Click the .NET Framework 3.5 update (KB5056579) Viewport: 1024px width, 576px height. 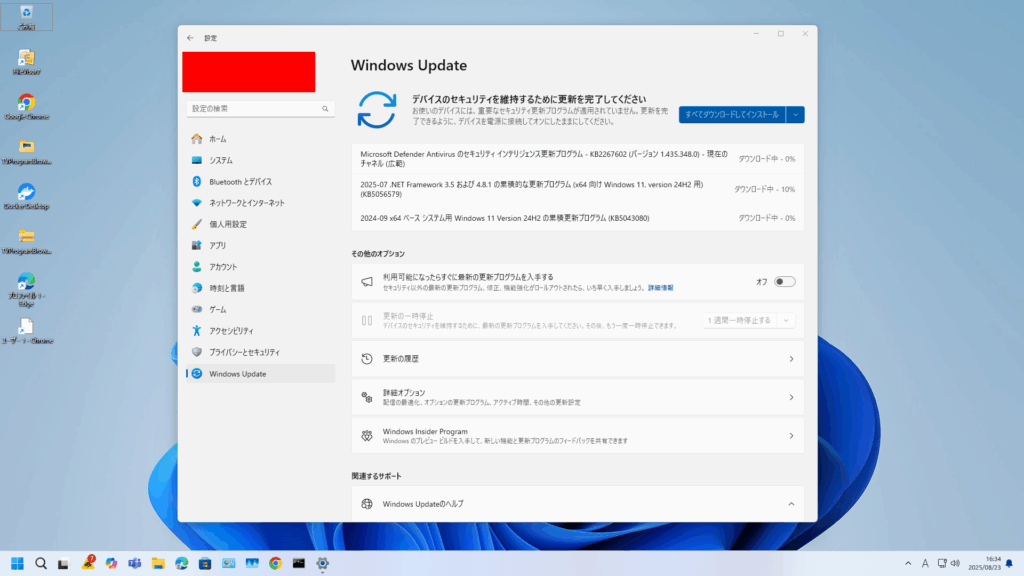tap(578, 189)
